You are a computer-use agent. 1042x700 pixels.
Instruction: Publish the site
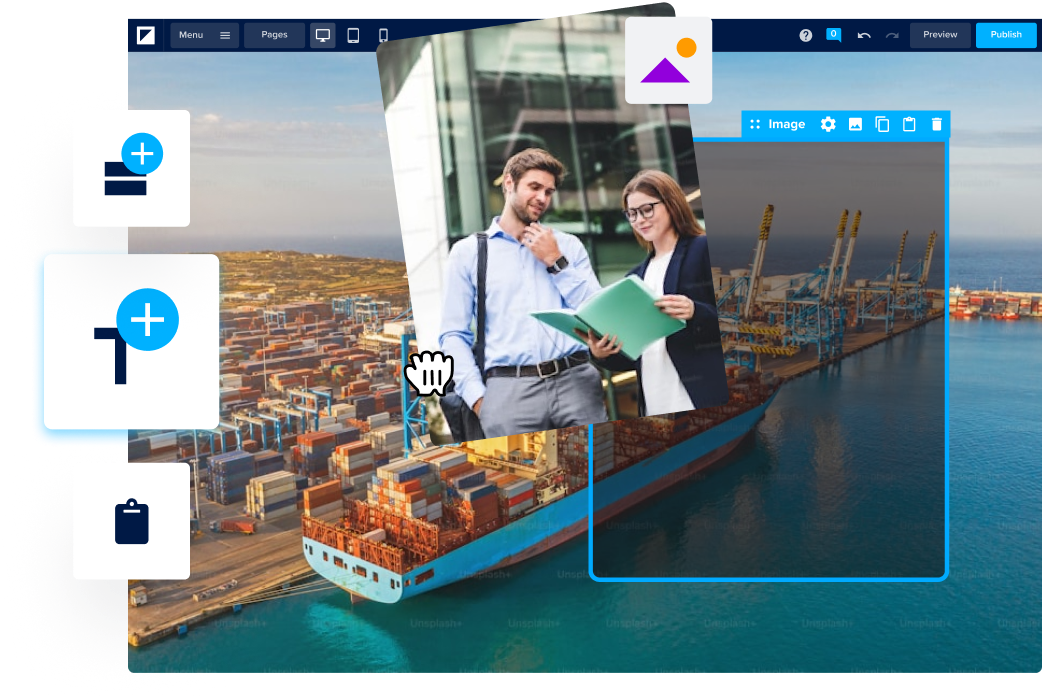click(x=1006, y=35)
